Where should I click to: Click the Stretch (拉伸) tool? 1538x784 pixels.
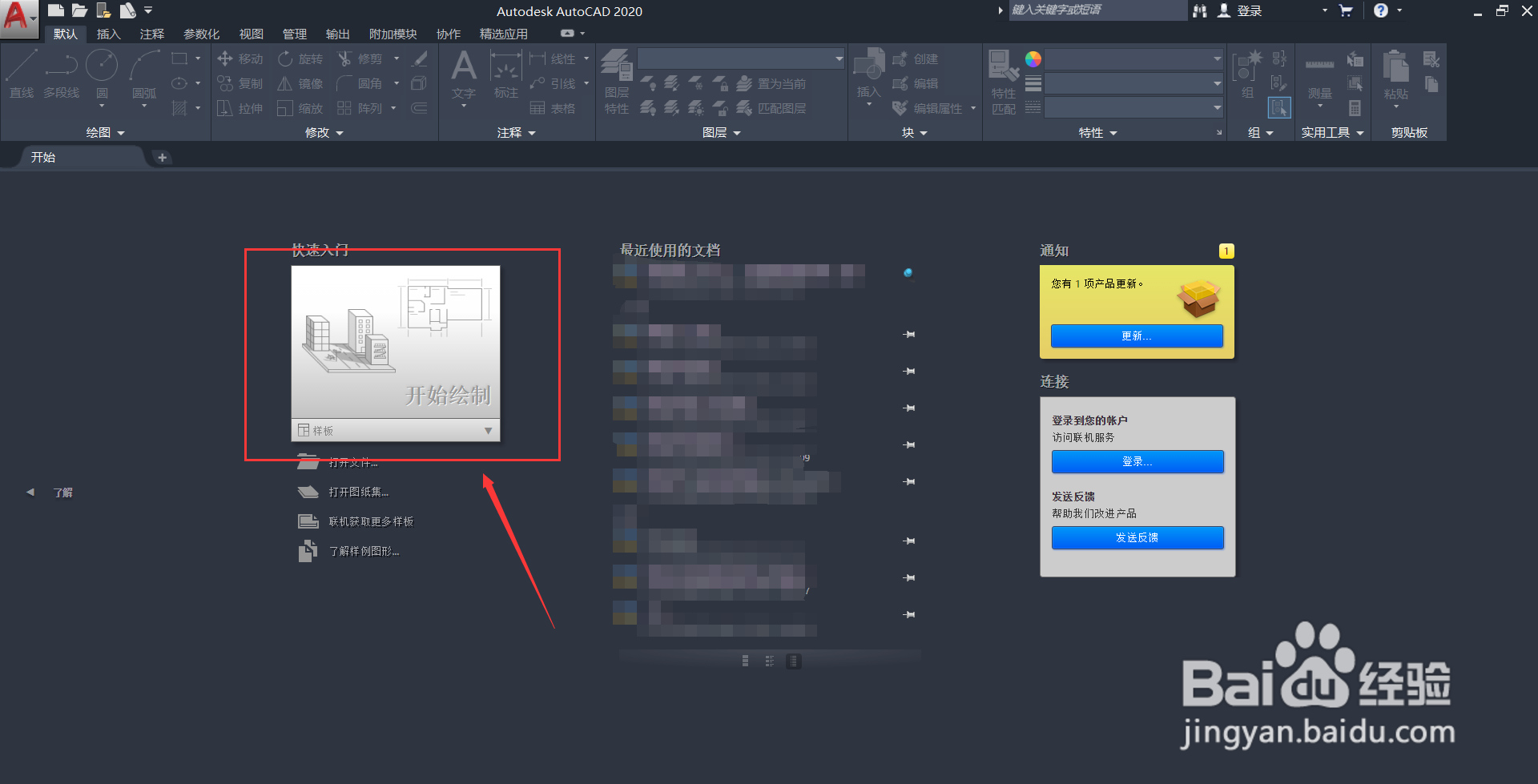[x=240, y=108]
